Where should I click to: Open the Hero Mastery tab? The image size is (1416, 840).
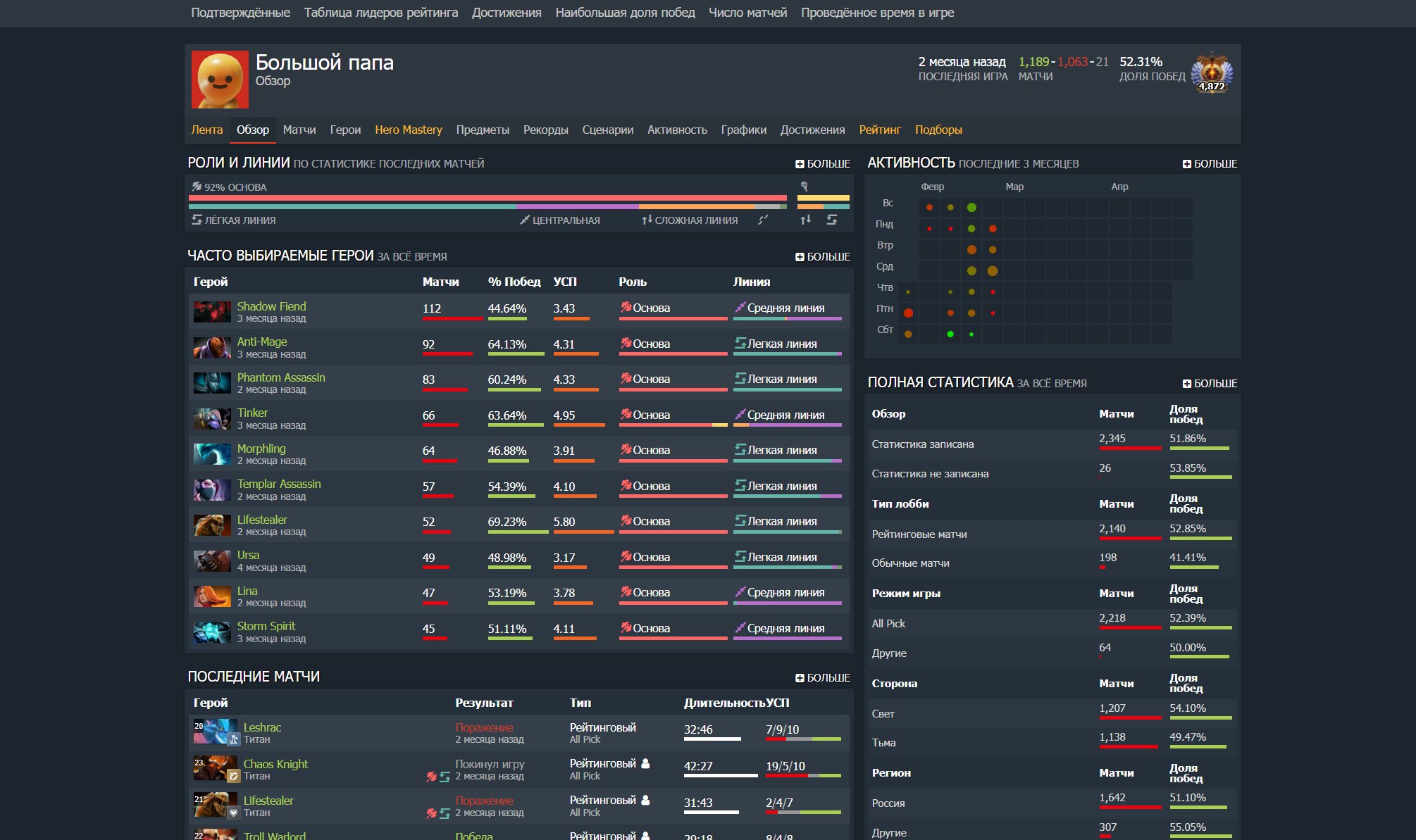coord(408,130)
